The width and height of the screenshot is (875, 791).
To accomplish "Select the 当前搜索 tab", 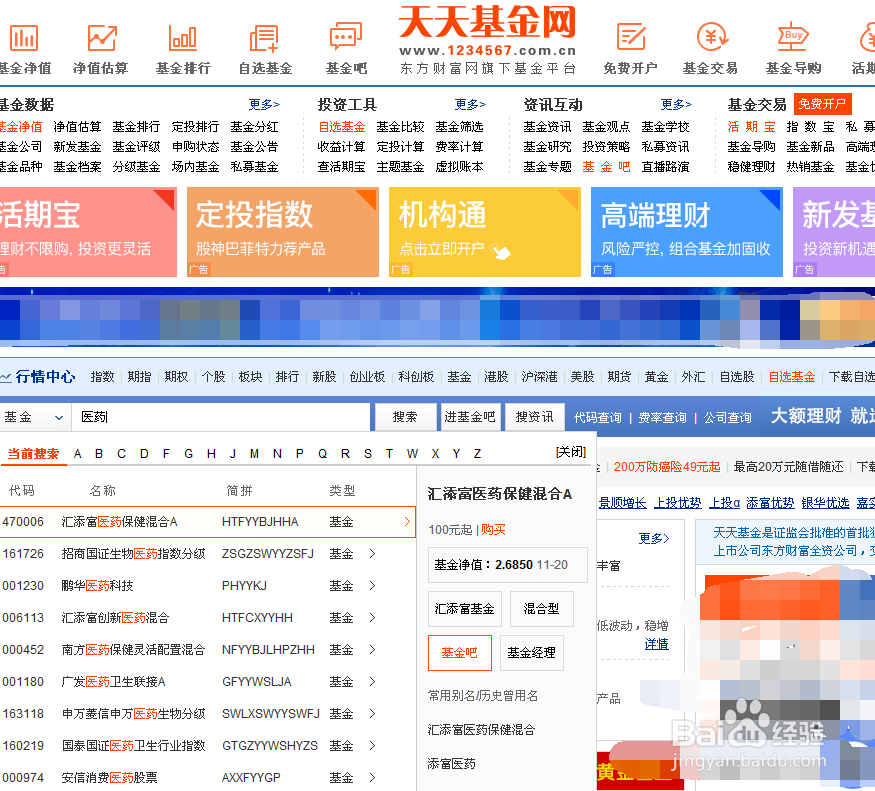I will 33,454.
